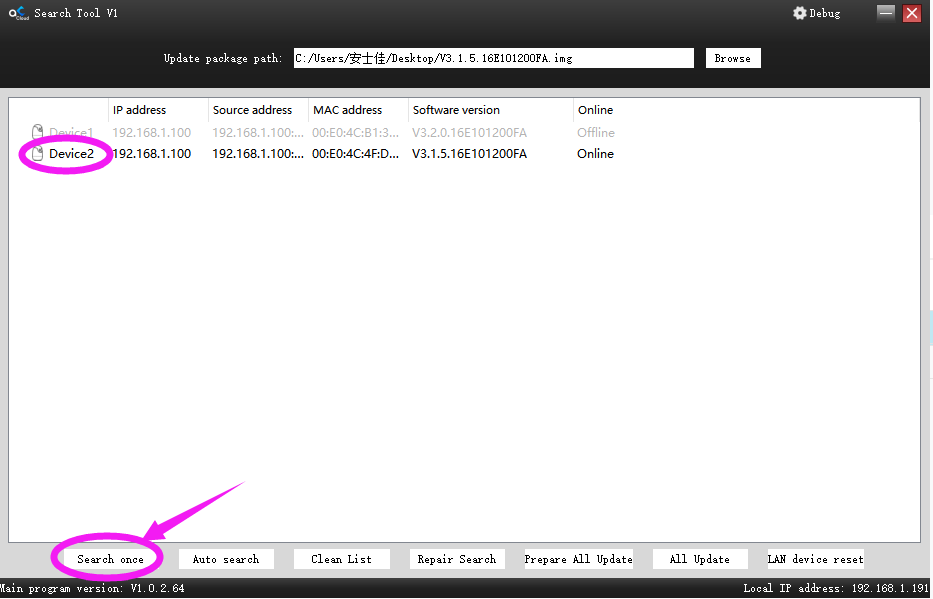Click the Search once button

(110, 559)
